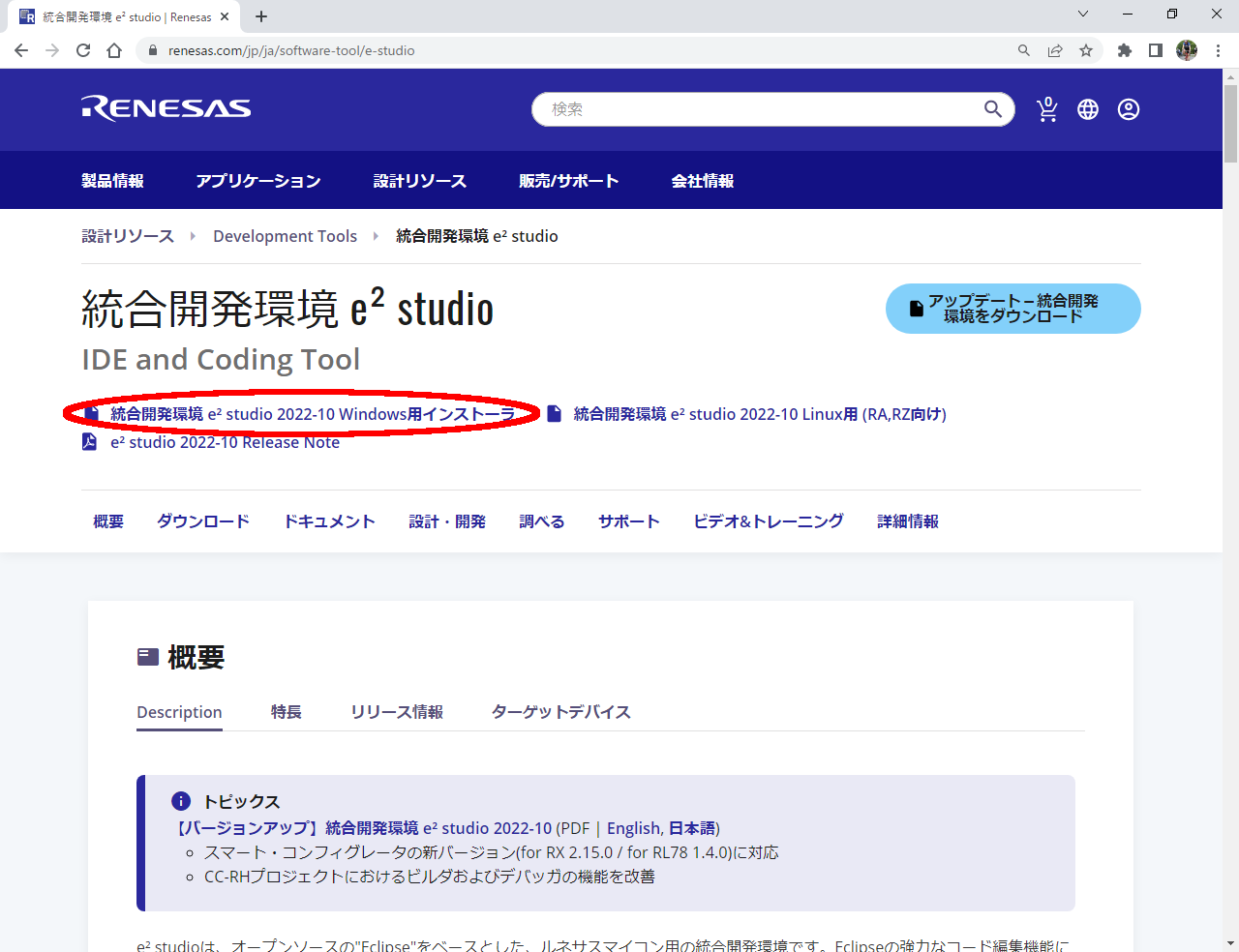Open the language globe icon
The image size is (1239, 952).
coord(1088,109)
